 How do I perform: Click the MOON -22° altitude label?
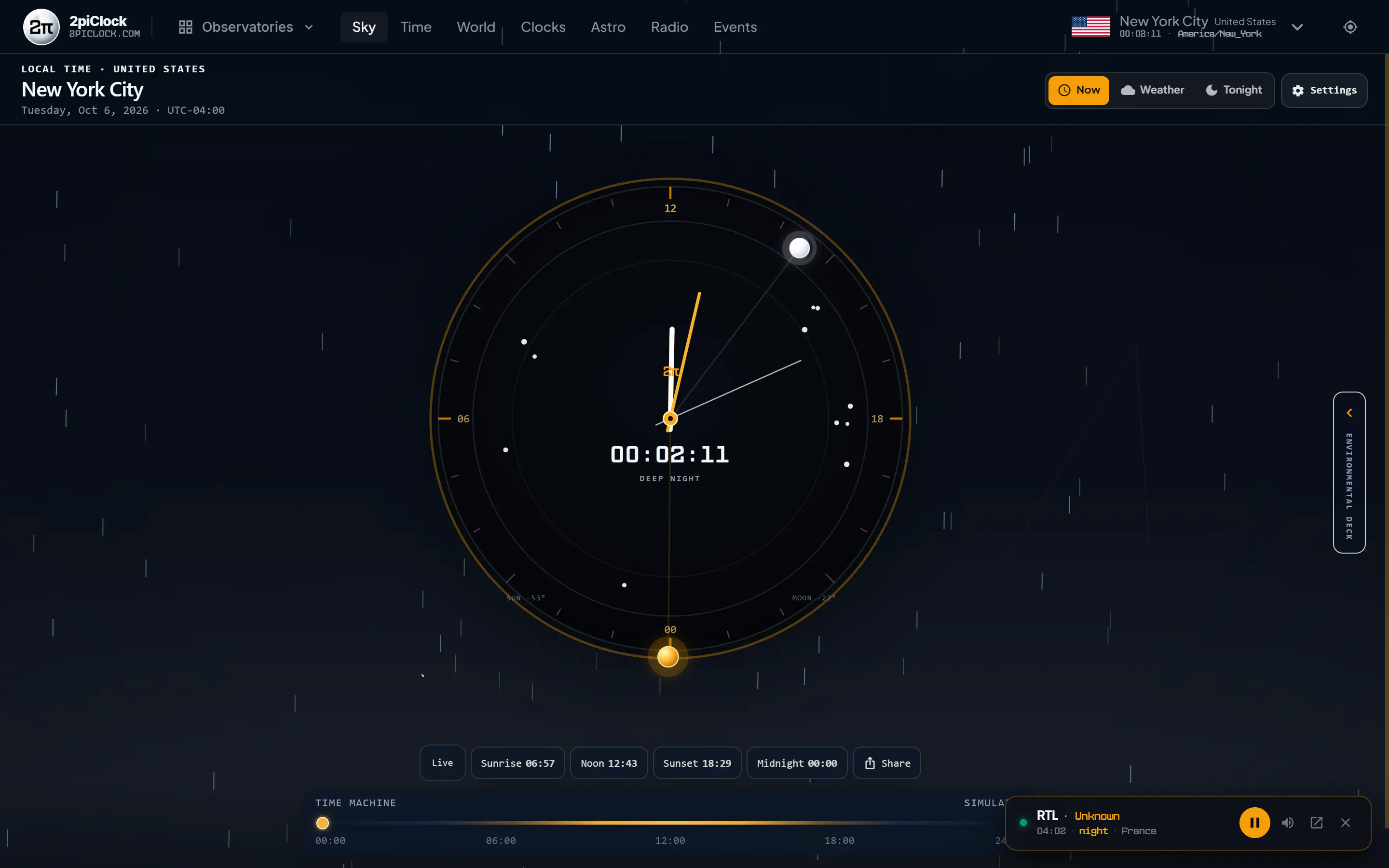click(x=814, y=597)
